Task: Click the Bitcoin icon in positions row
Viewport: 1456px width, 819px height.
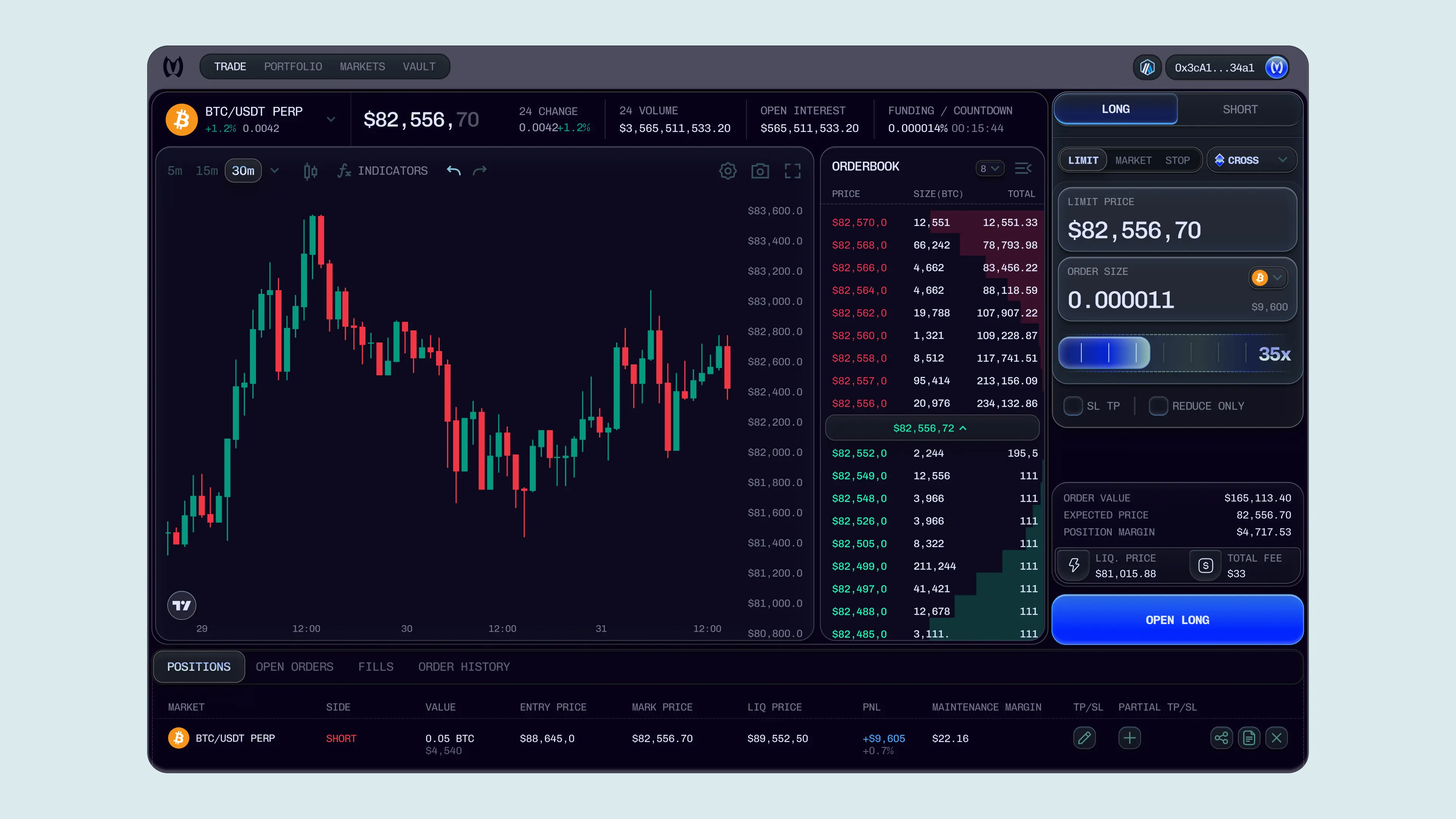Action: coord(179,737)
